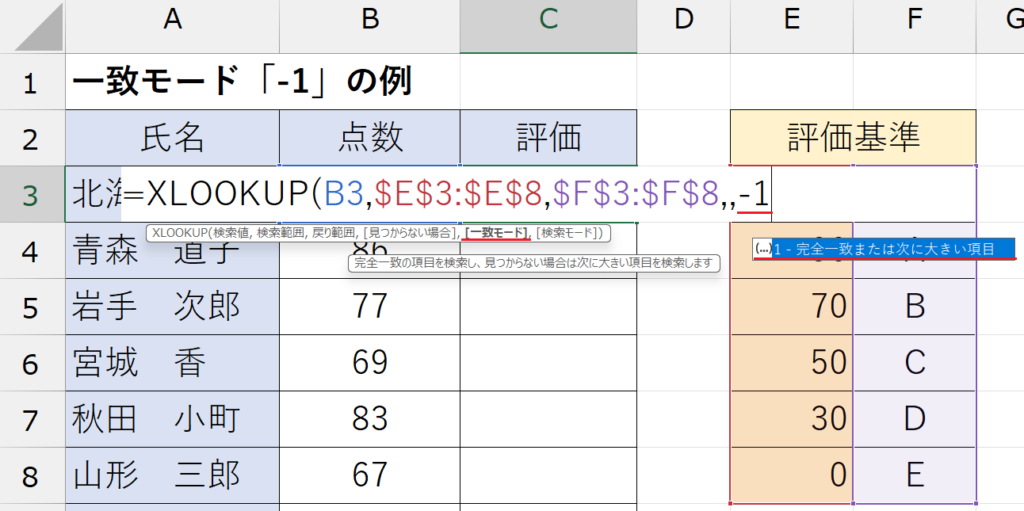Click [見つからない場合] argument in tooltip
The image size is (1024, 511).
click(x=410, y=233)
